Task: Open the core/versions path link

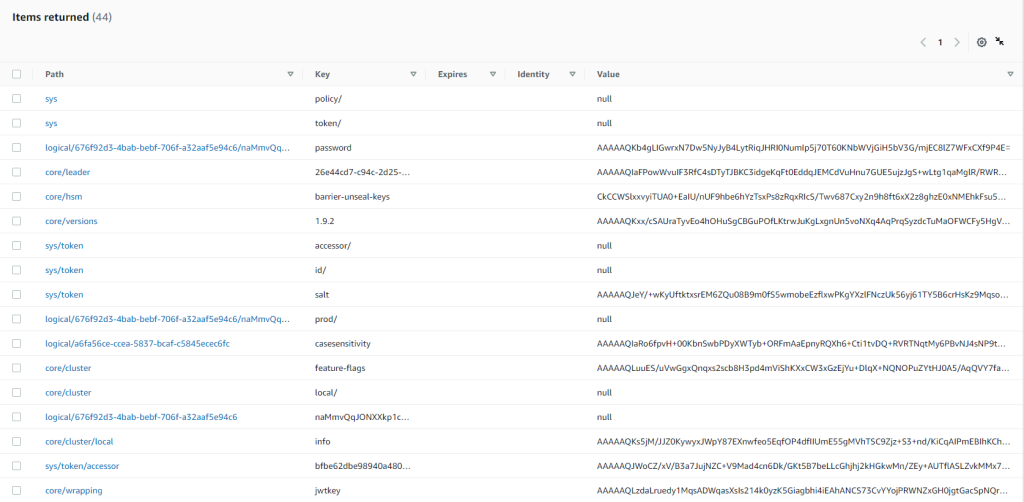Action: click(x=71, y=221)
